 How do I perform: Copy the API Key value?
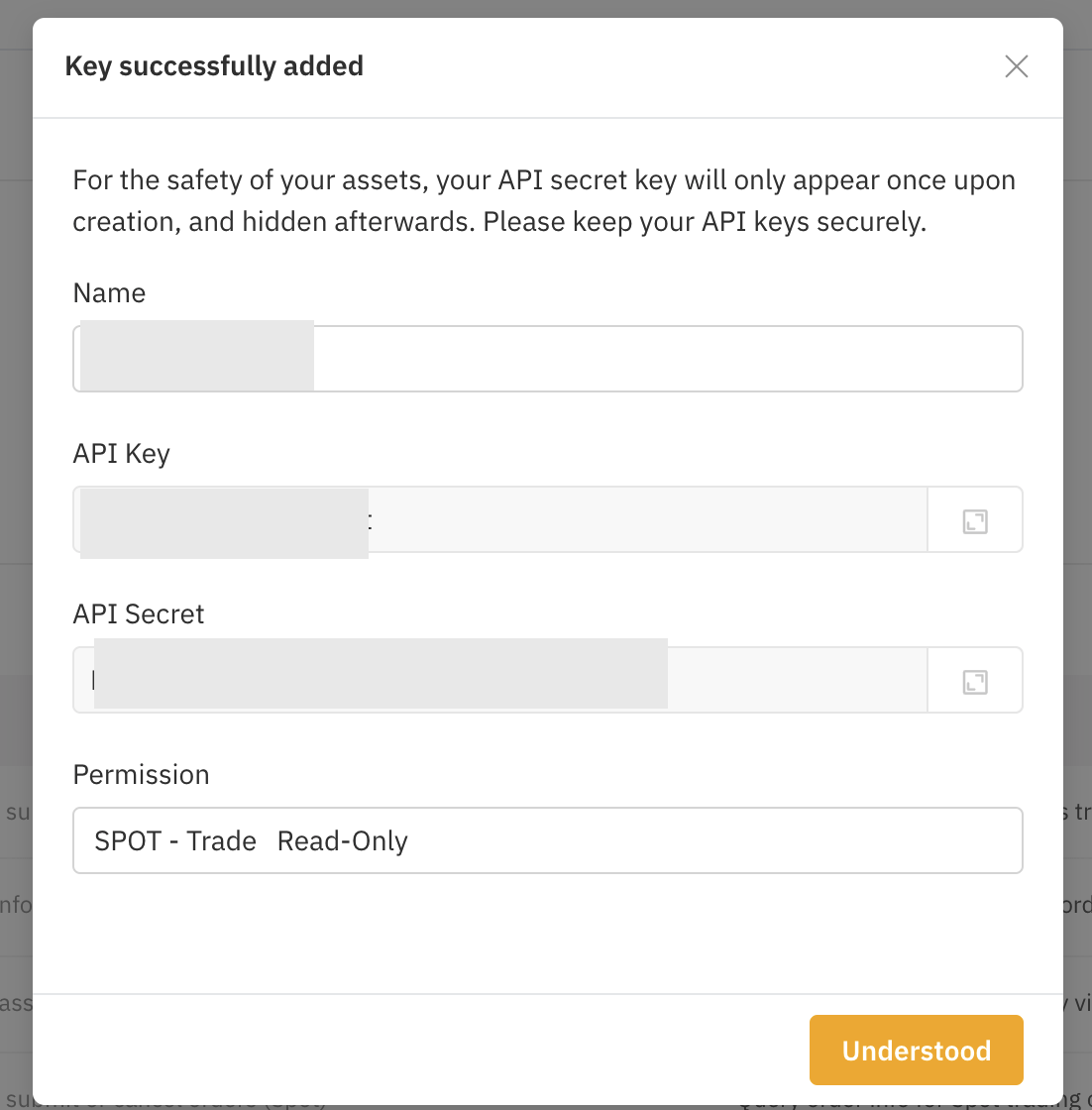coord(975,521)
